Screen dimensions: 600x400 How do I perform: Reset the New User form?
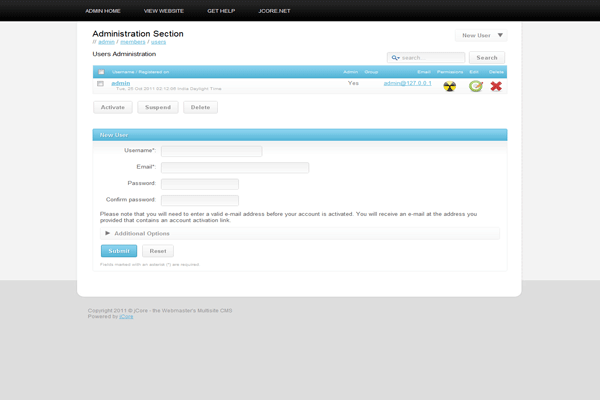(x=158, y=251)
